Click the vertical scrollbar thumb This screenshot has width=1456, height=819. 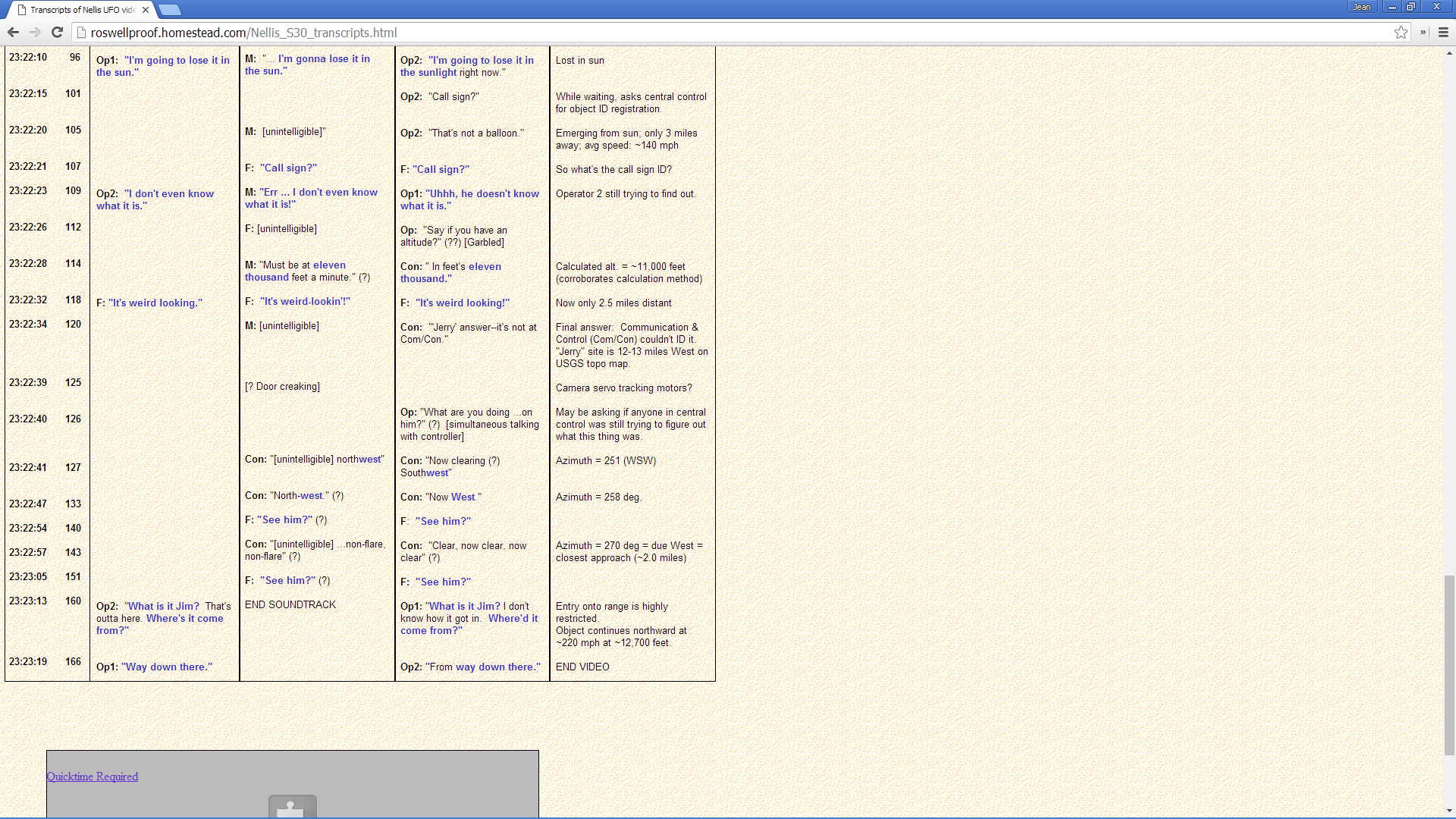click(x=1449, y=665)
